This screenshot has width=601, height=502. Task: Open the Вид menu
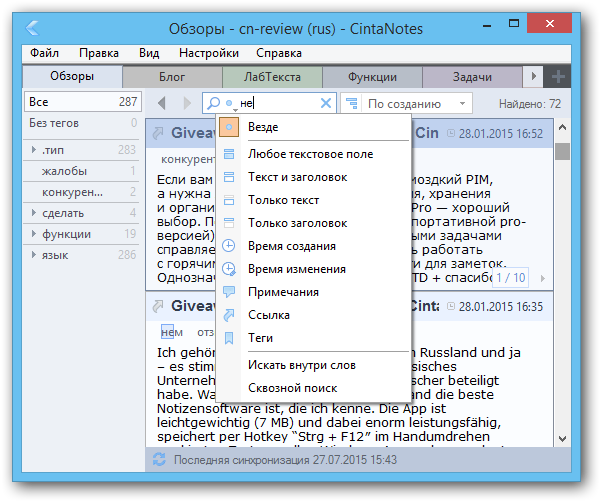(149, 53)
